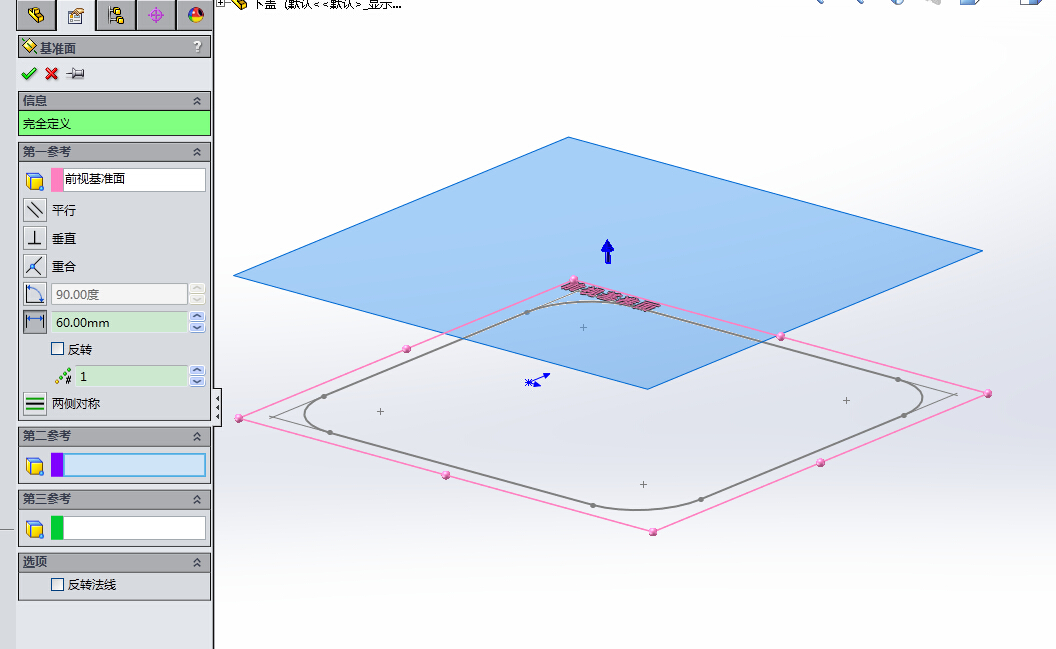This screenshot has width=1056, height=649.
Task: Confirm the plane with green checkmark
Action: point(29,73)
